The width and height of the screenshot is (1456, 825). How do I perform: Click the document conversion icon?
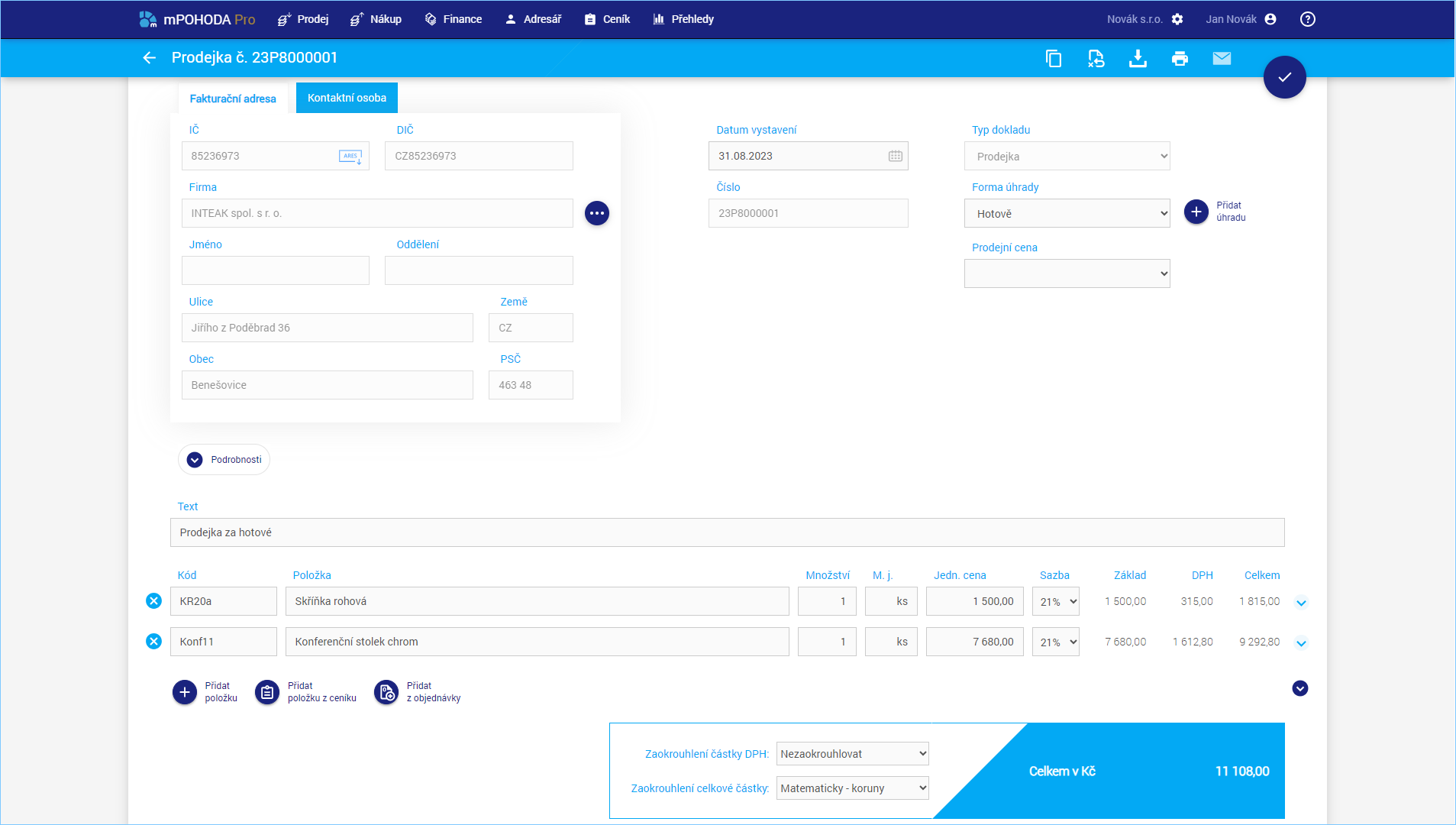click(1096, 58)
